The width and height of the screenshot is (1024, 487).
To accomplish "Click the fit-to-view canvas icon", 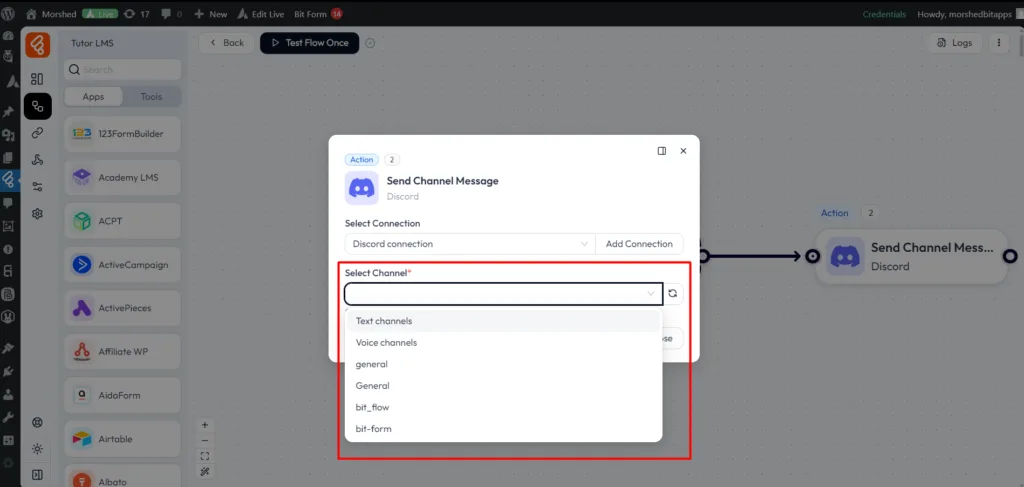I will coord(205,456).
